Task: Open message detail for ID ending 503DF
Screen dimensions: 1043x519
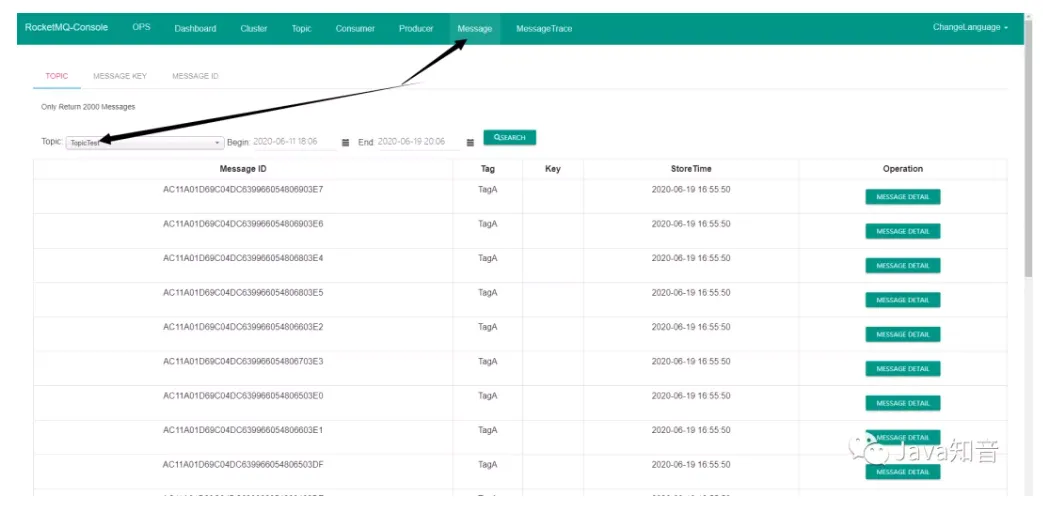Action: click(903, 472)
